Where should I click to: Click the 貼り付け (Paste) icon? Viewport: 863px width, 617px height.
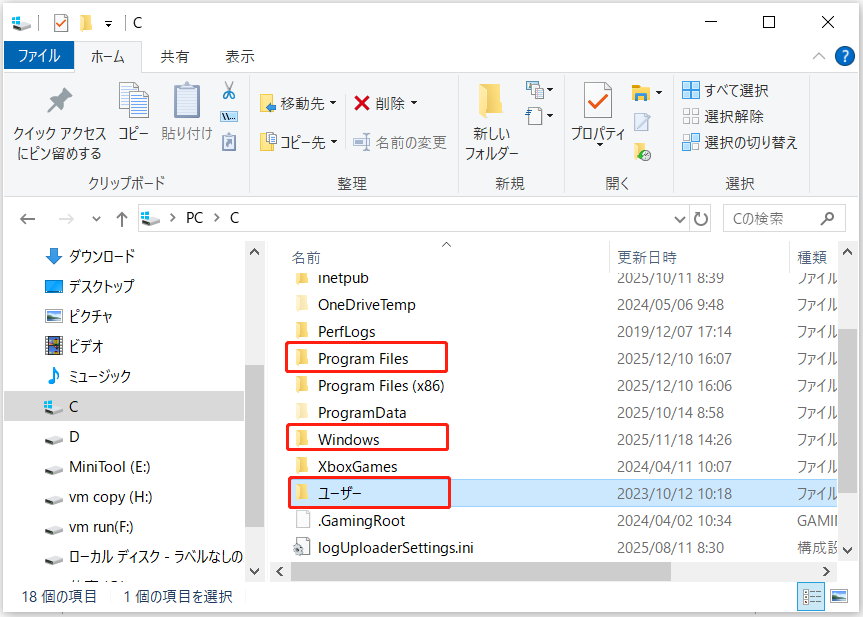point(185,110)
